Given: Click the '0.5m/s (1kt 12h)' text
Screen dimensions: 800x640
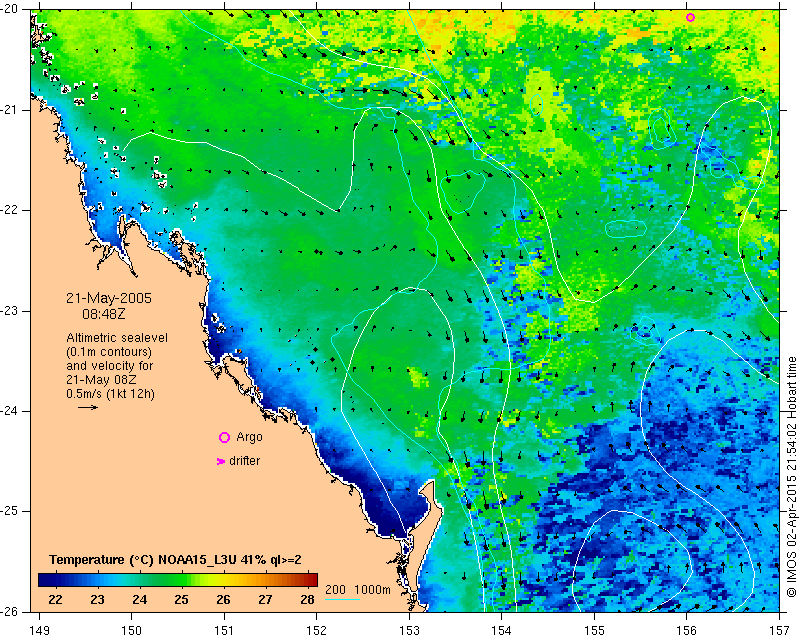Looking at the screenshot, I should [110, 394].
